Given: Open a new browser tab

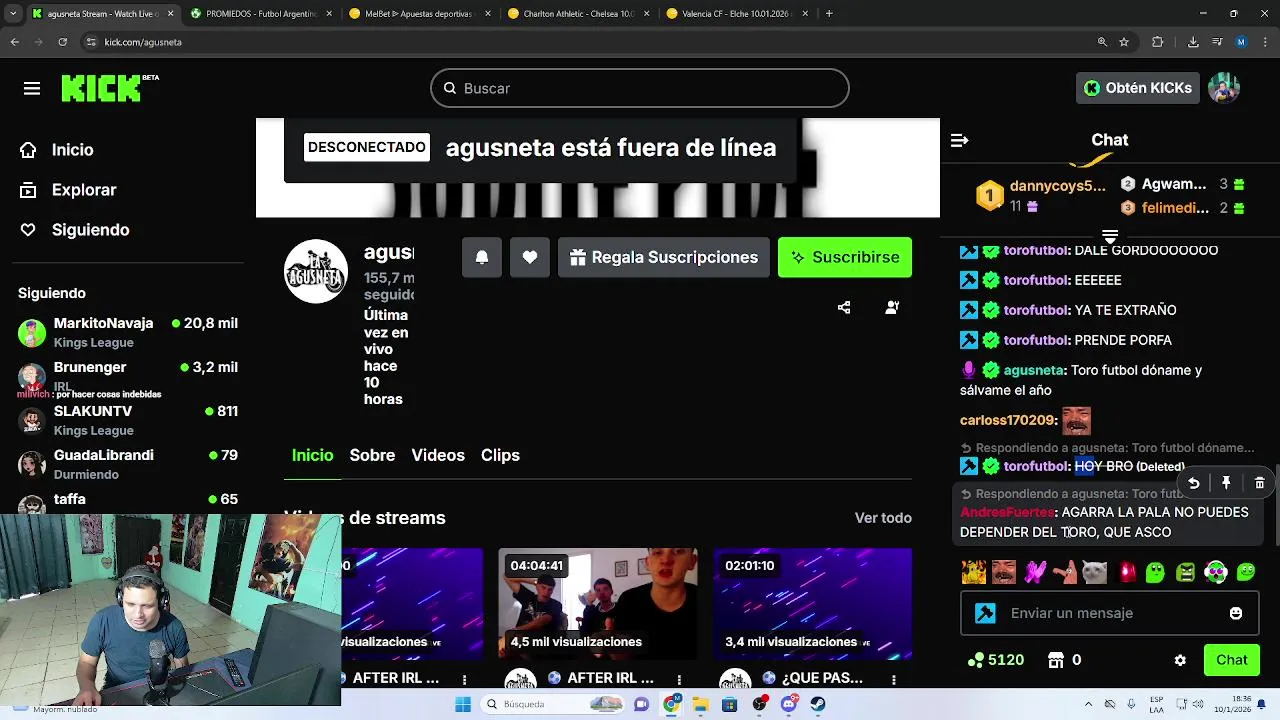Looking at the screenshot, I should [x=829, y=14].
